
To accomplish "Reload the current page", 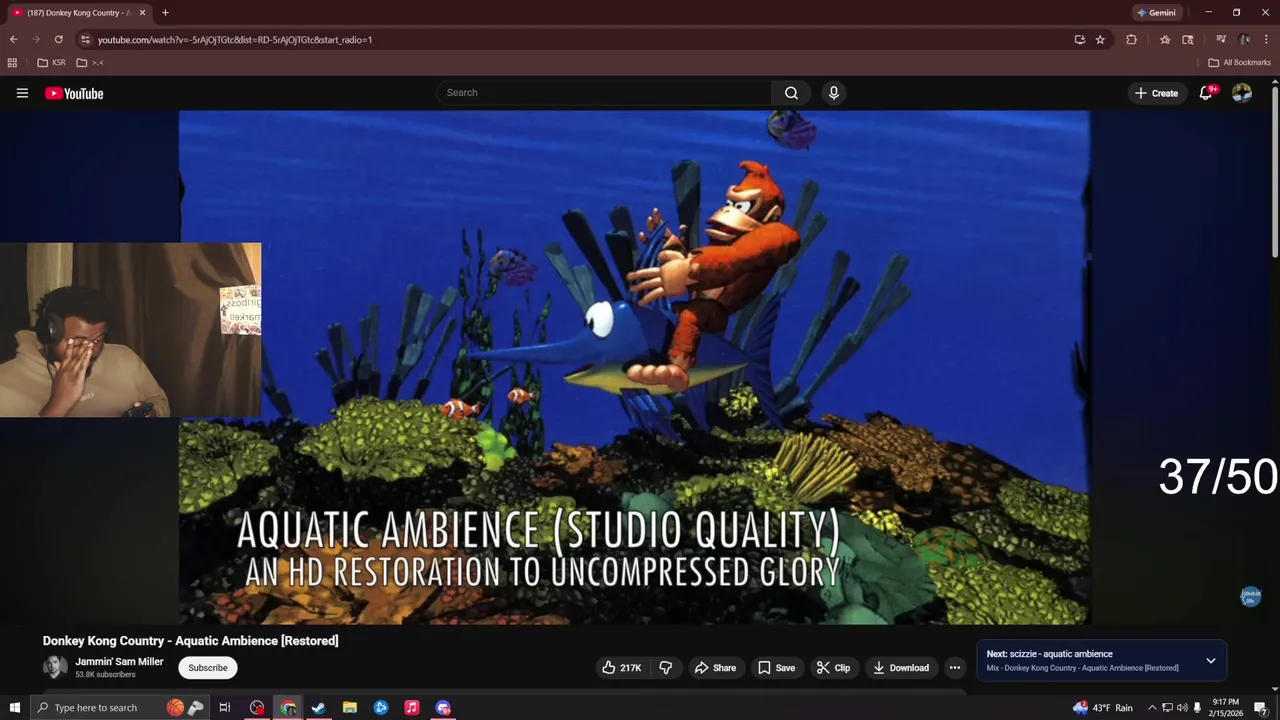I will click(x=59, y=40).
